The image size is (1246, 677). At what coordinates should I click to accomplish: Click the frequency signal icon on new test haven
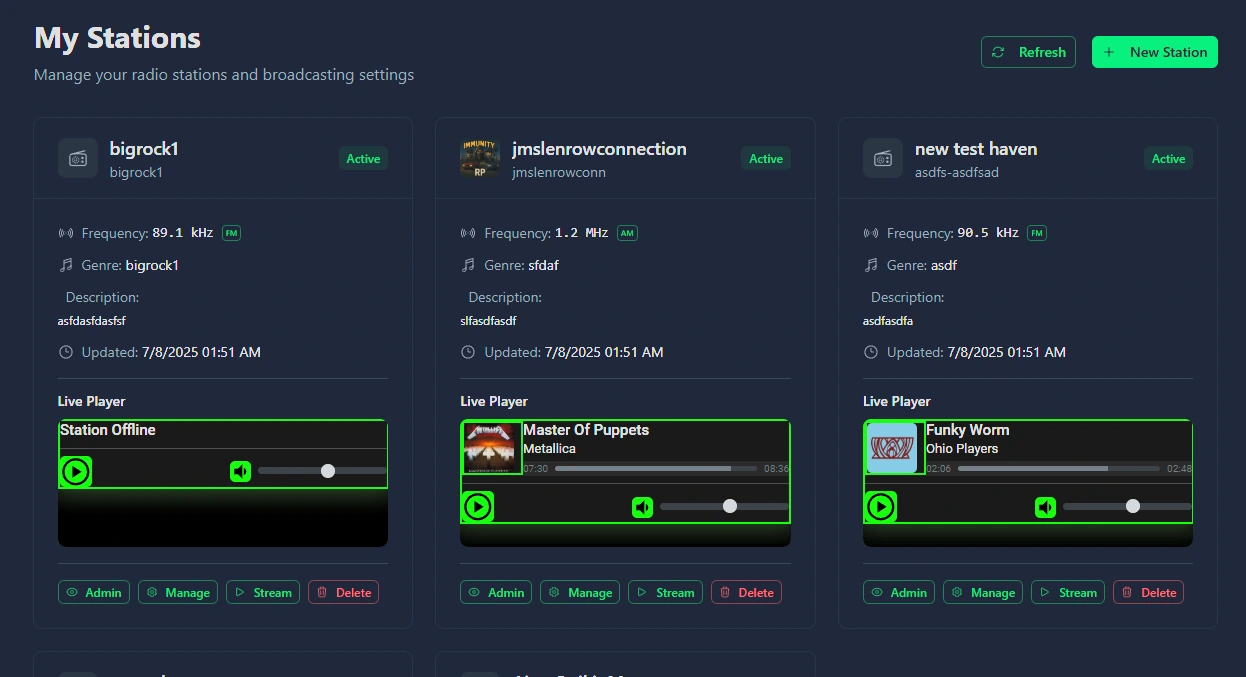(x=871, y=233)
